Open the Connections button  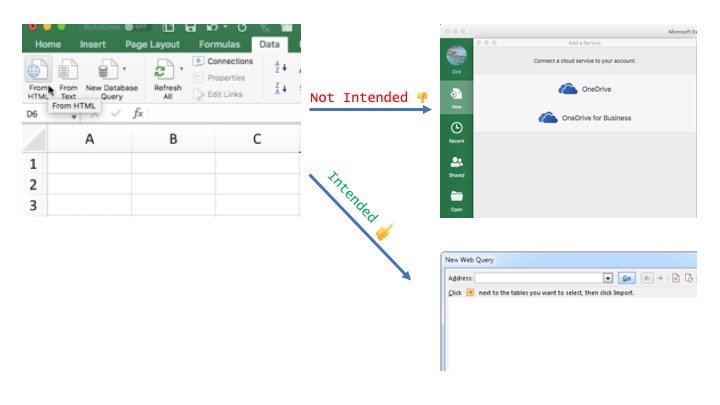[223, 61]
